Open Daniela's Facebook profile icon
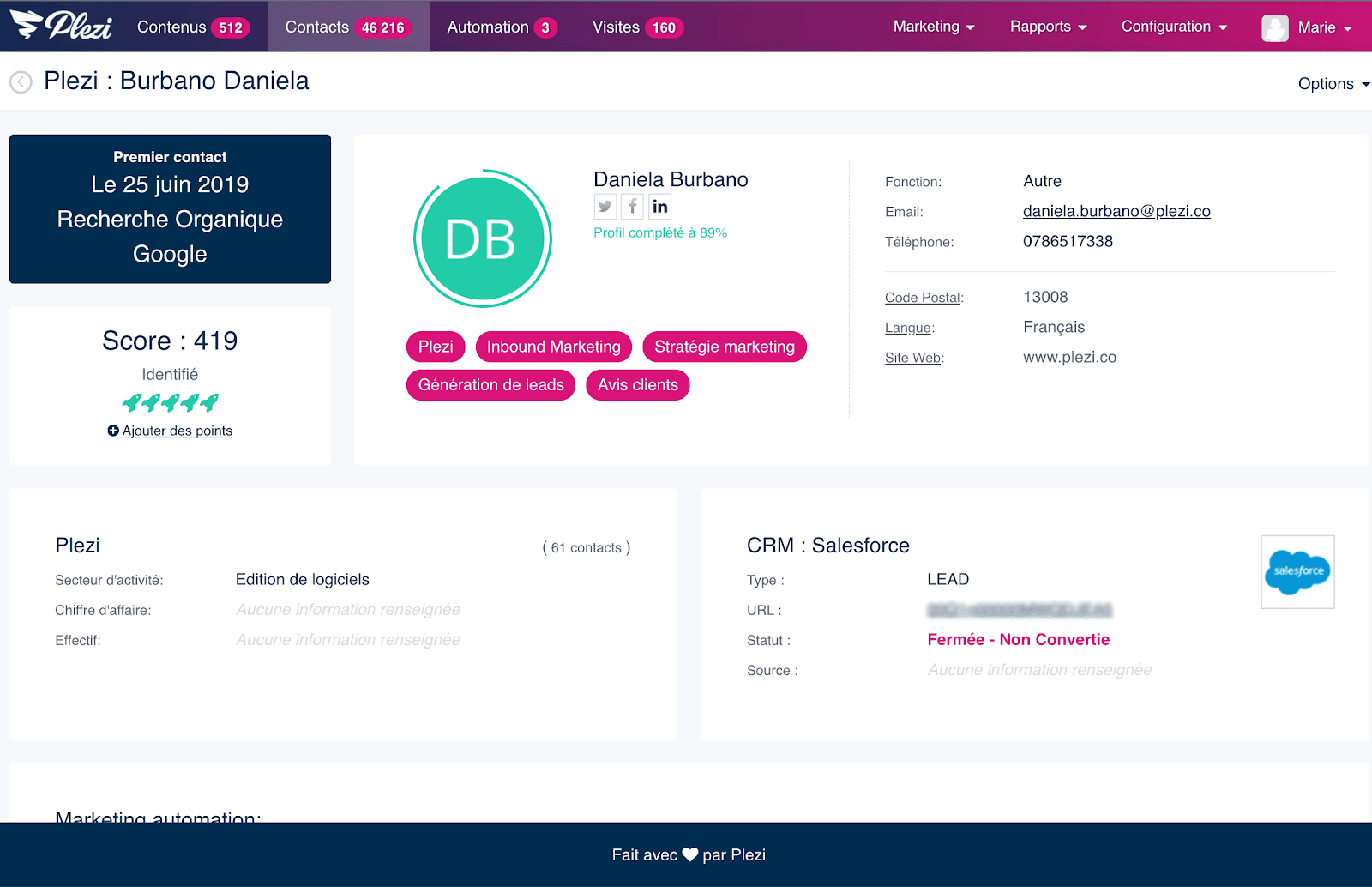The image size is (1372, 887). pyautogui.click(x=632, y=206)
